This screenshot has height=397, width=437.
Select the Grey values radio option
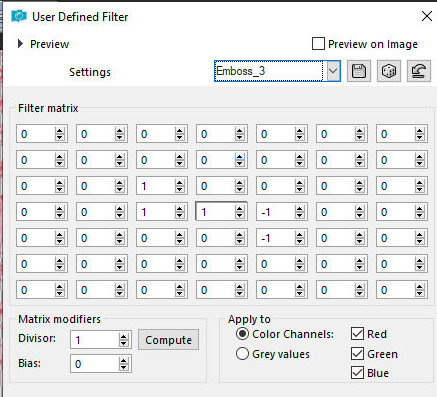pos(242,354)
